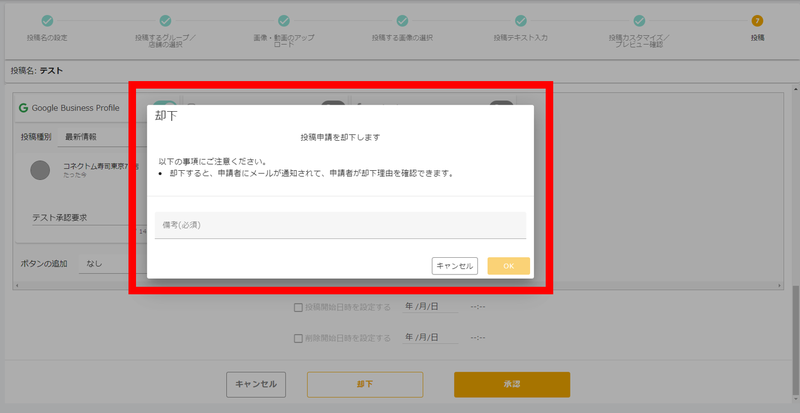Enable the 削除開始日時を設定する checkbox
The width and height of the screenshot is (800, 413).
[x=297, y=338]
